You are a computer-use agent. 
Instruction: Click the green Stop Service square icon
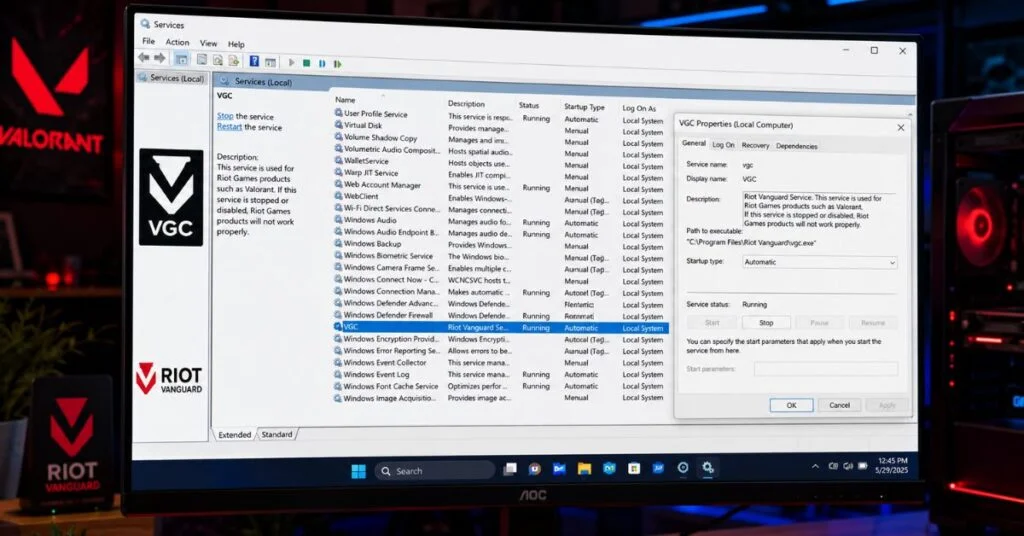(306, 63)
